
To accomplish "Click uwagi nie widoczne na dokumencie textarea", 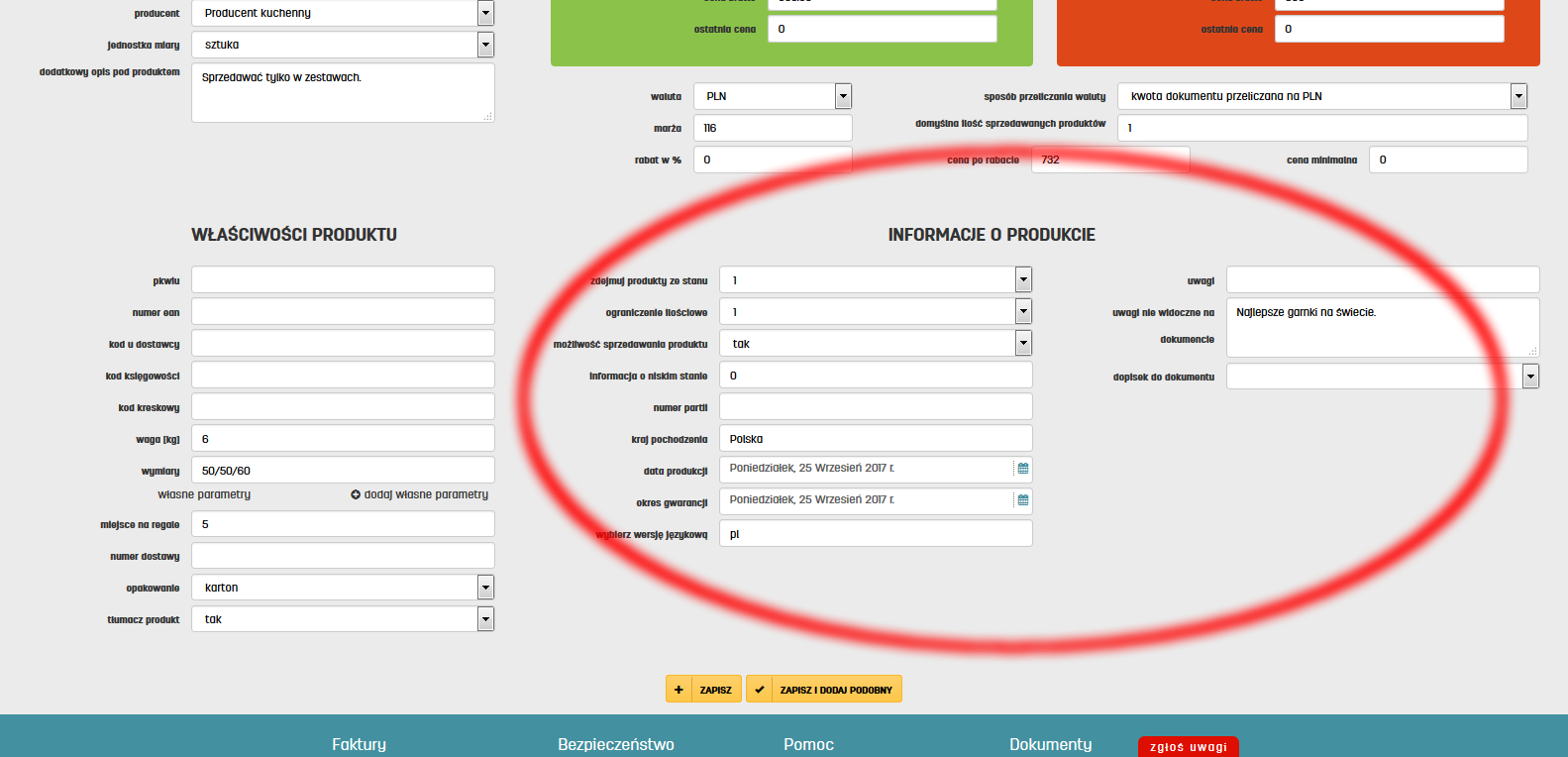I will 1383,327.
